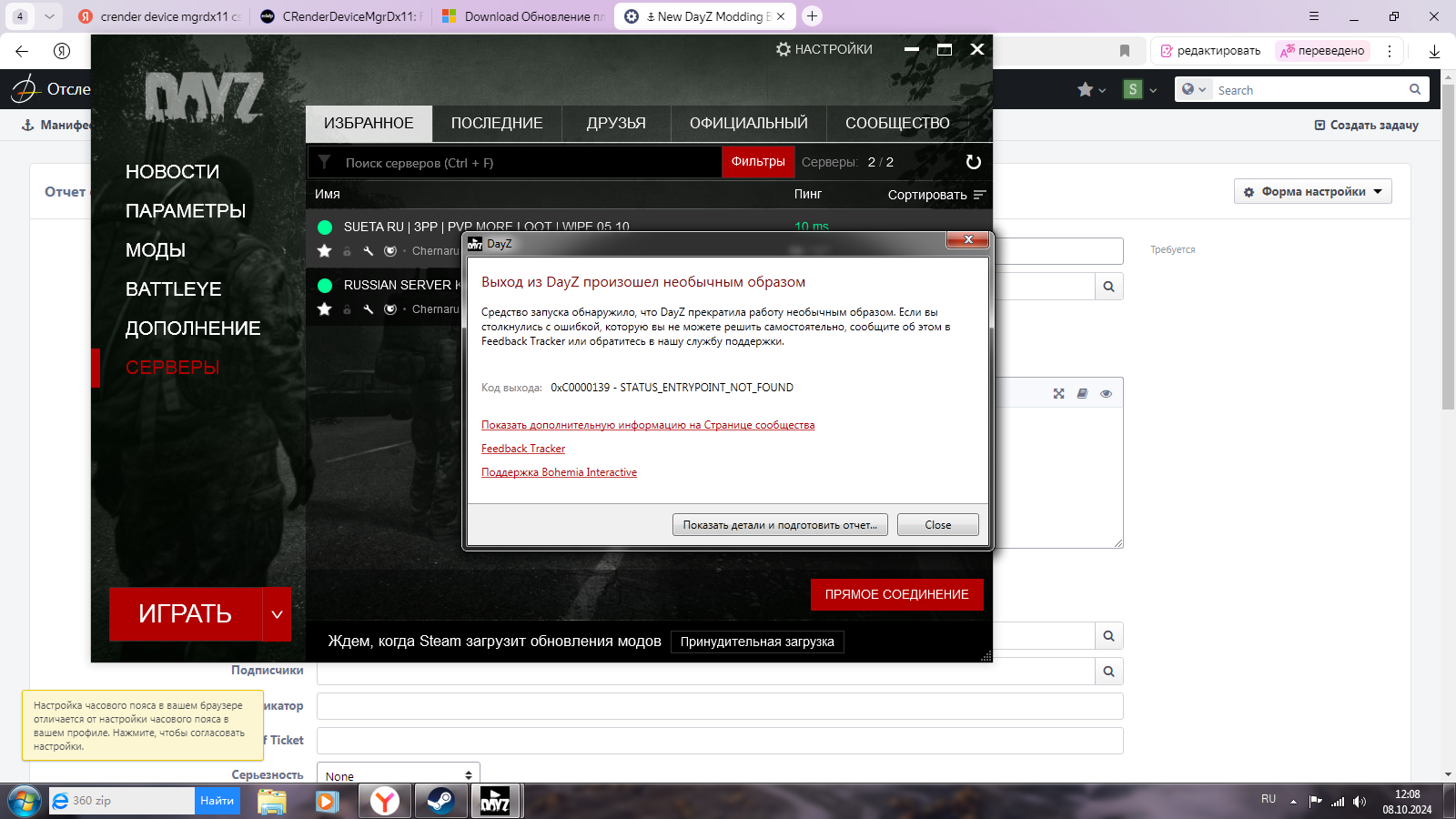Click wrench icon on SUETA RU server
The height and width of the screenshot is (819, 1456).
368,251
